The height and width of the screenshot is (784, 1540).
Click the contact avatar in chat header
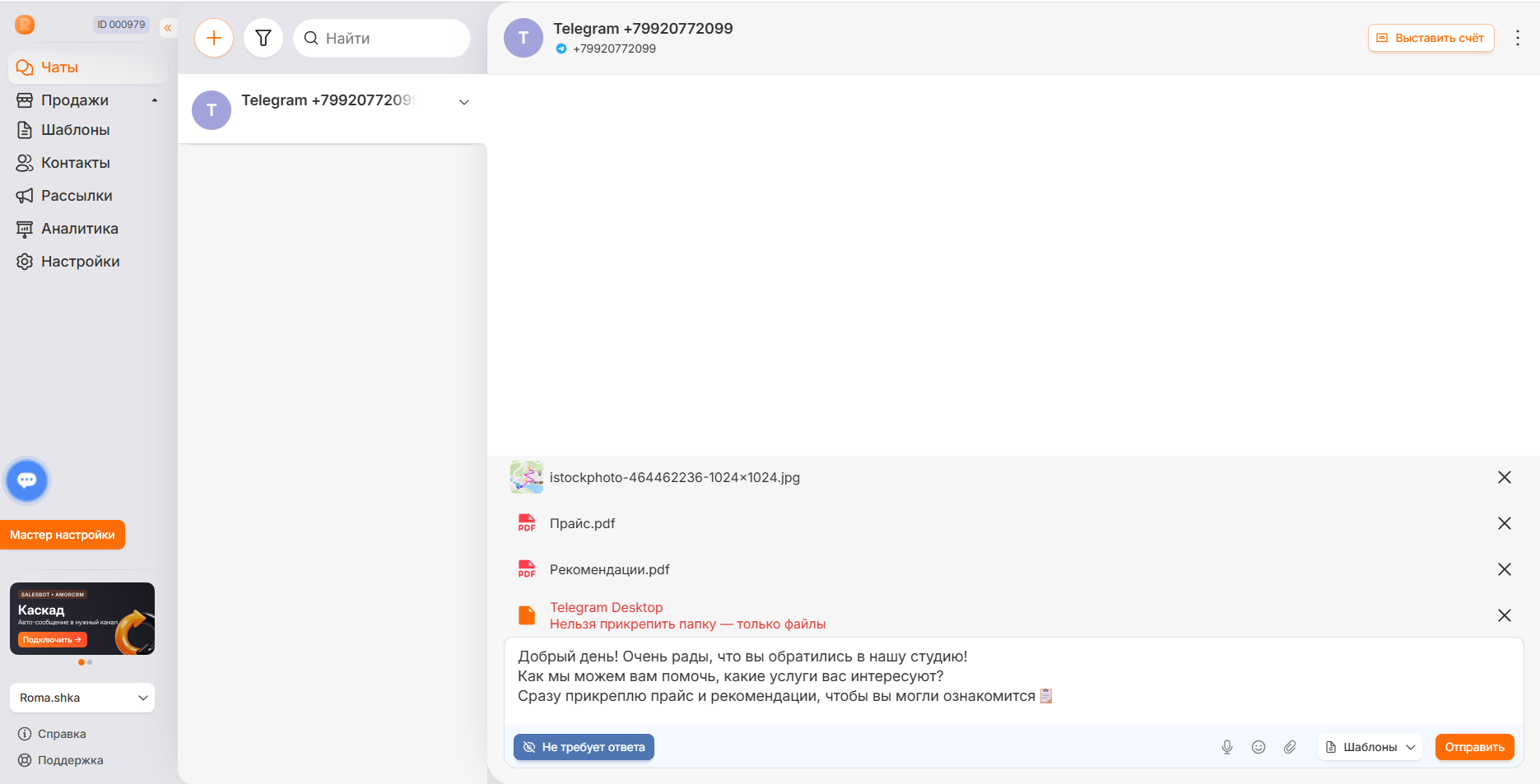pyautogui.click(x=523, y=38)
